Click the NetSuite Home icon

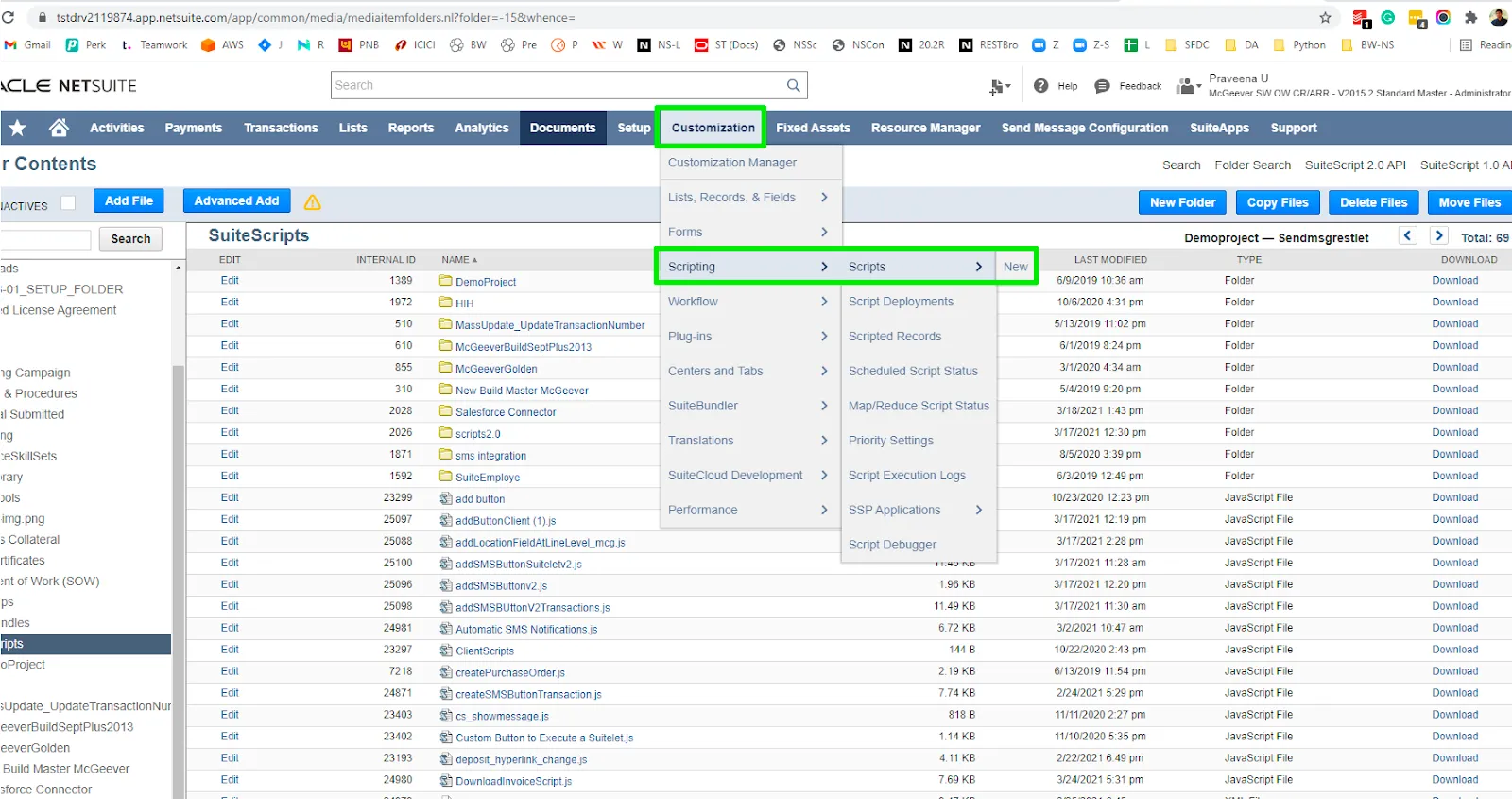(59, 128)
